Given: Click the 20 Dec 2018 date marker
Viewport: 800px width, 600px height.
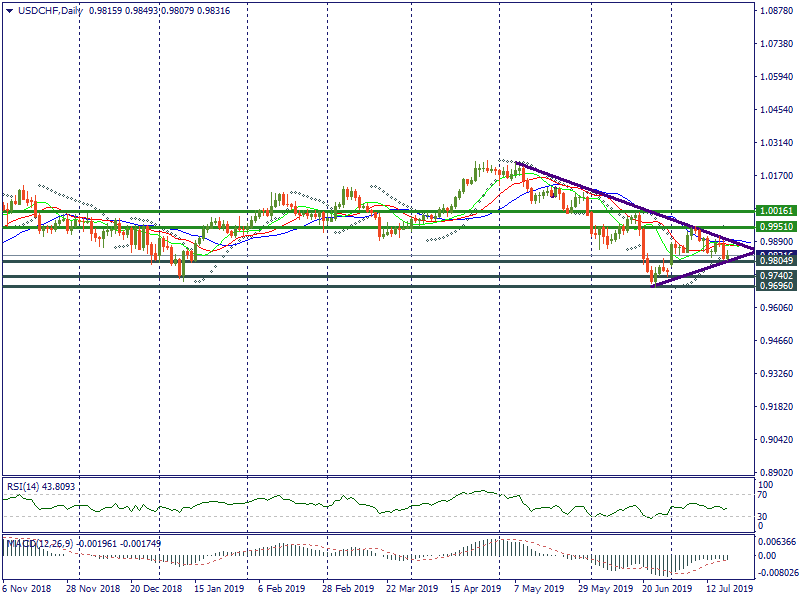Looking at the screenshot, I should [x=156, y=590].
